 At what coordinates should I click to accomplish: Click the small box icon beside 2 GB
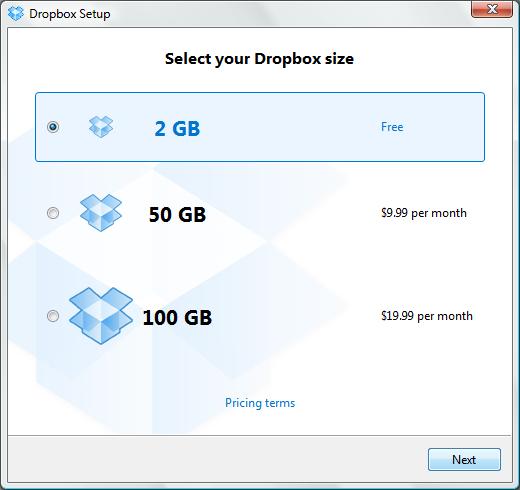pos(101,127)
